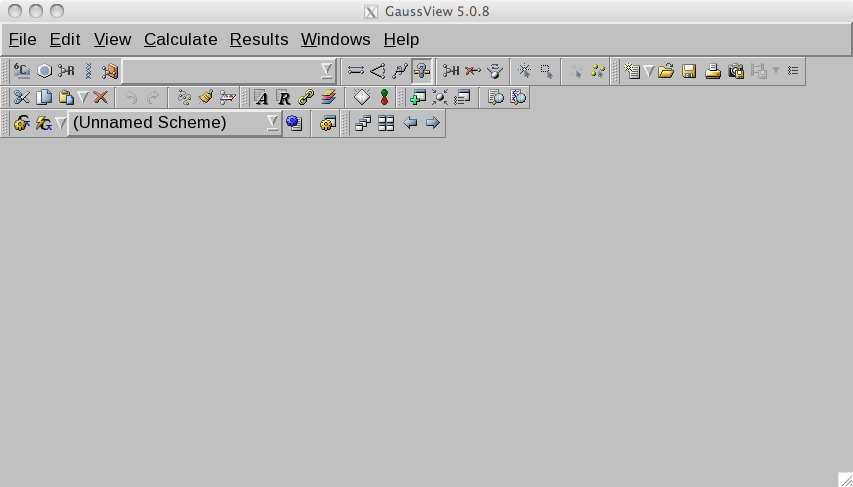Cascade windows using the overlapping-windows icon
Viewport: 853px width, 487px height.
pos(363,123)
